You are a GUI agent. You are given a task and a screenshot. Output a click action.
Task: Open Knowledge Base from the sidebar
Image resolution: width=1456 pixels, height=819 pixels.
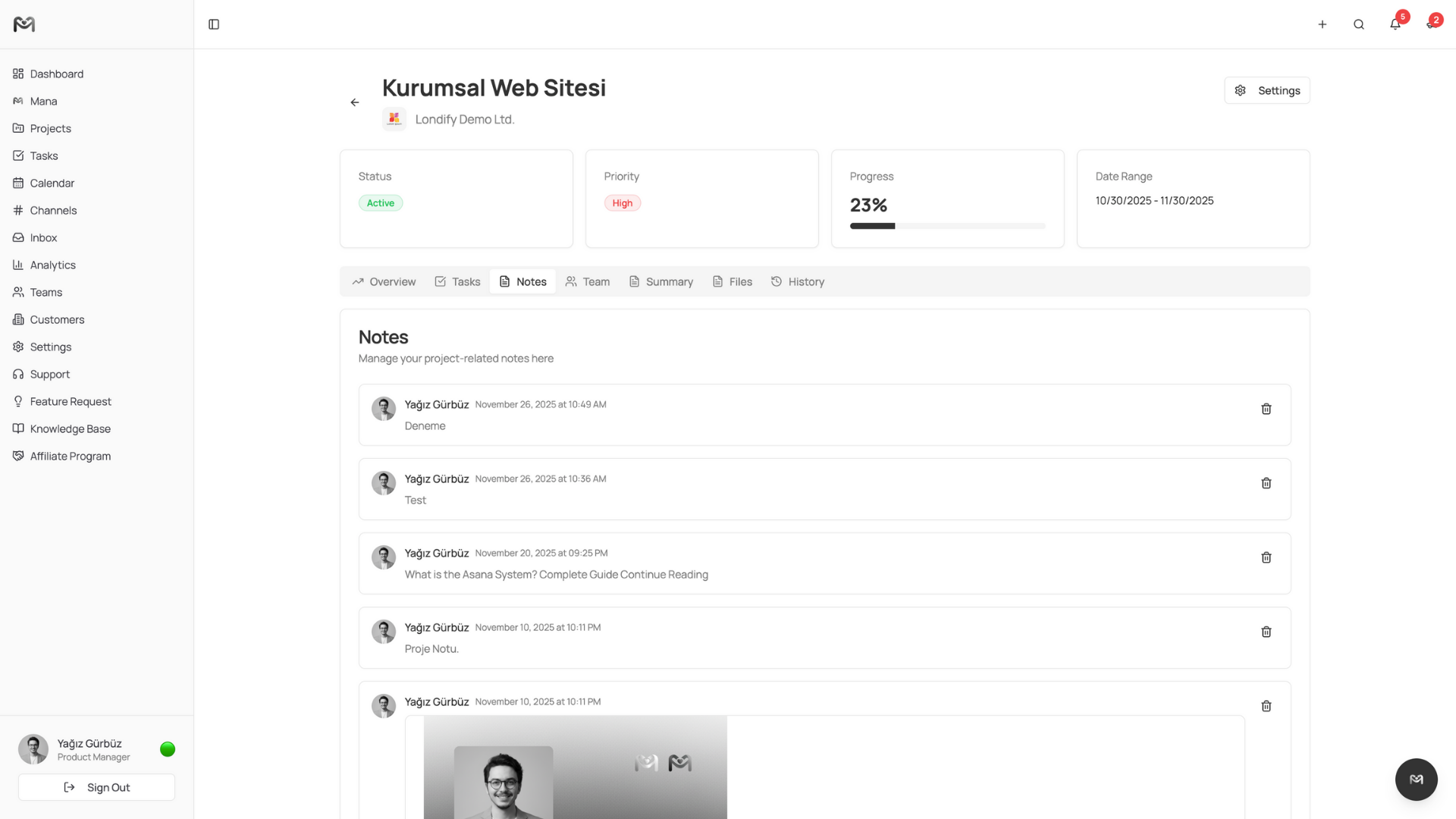tap(70, 428)
